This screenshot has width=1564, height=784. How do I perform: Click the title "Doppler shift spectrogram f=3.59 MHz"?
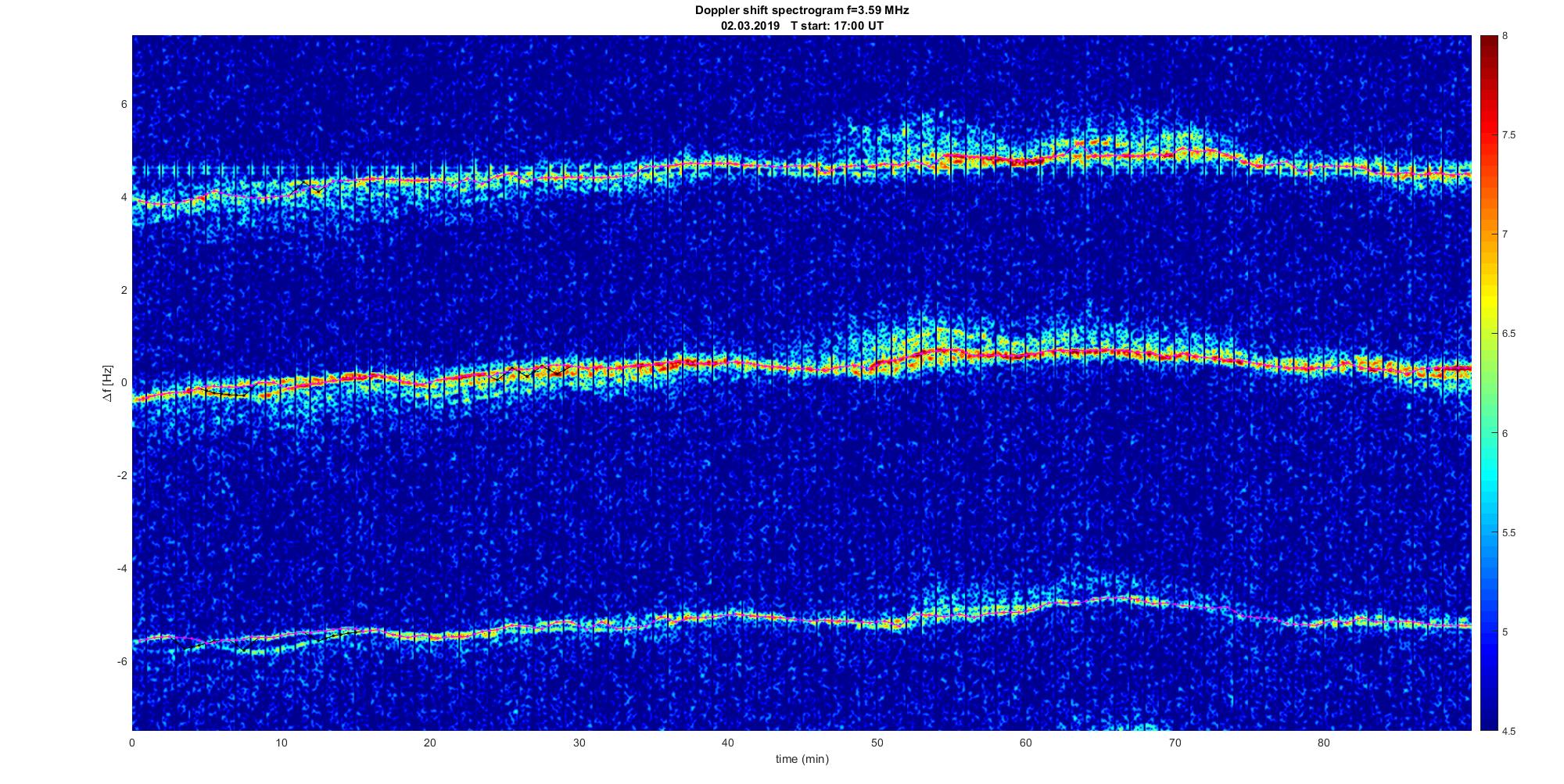[x=802, y=10]
